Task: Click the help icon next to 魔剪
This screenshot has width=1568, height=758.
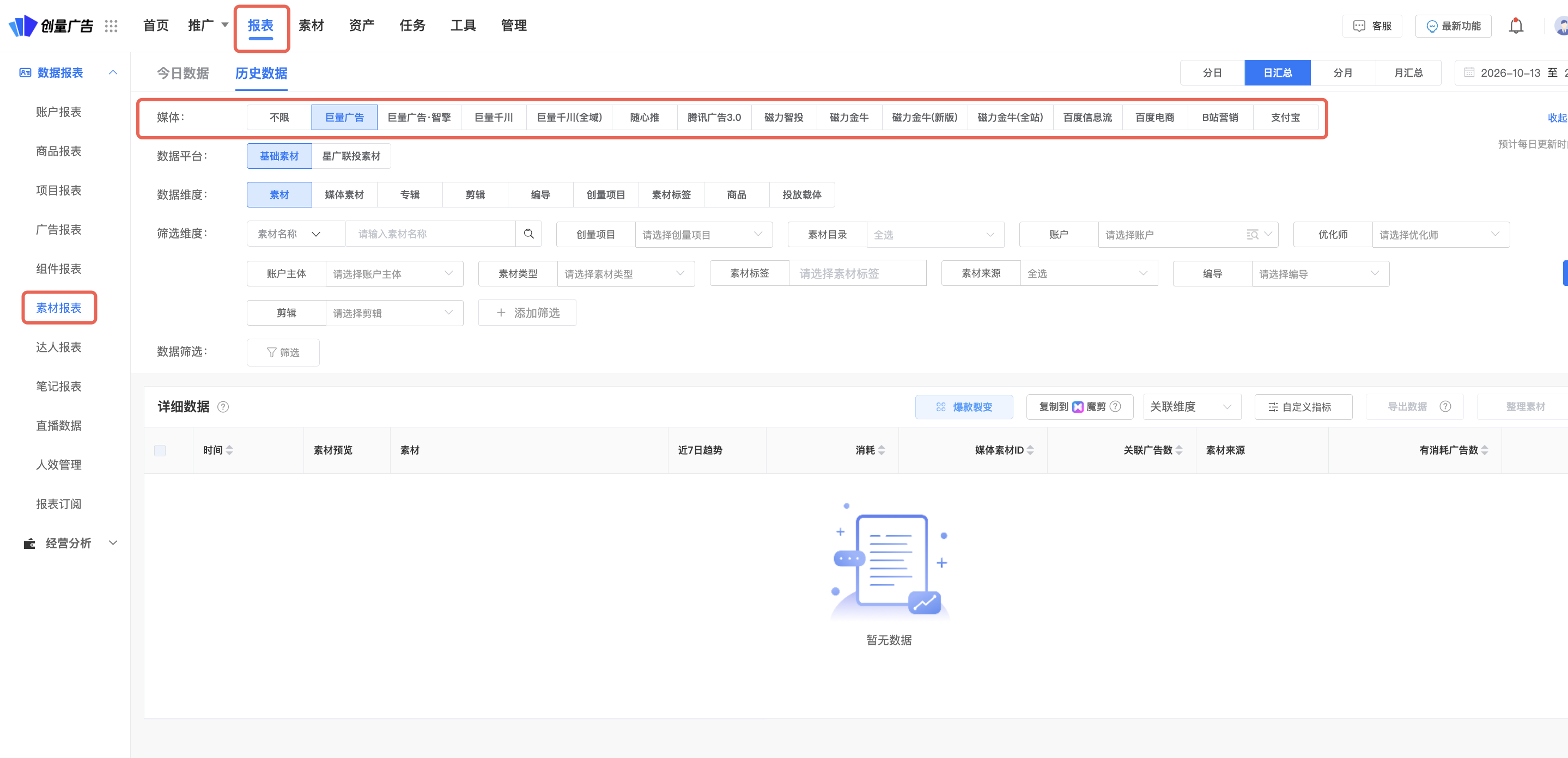Action: (x=1115, y=406)
